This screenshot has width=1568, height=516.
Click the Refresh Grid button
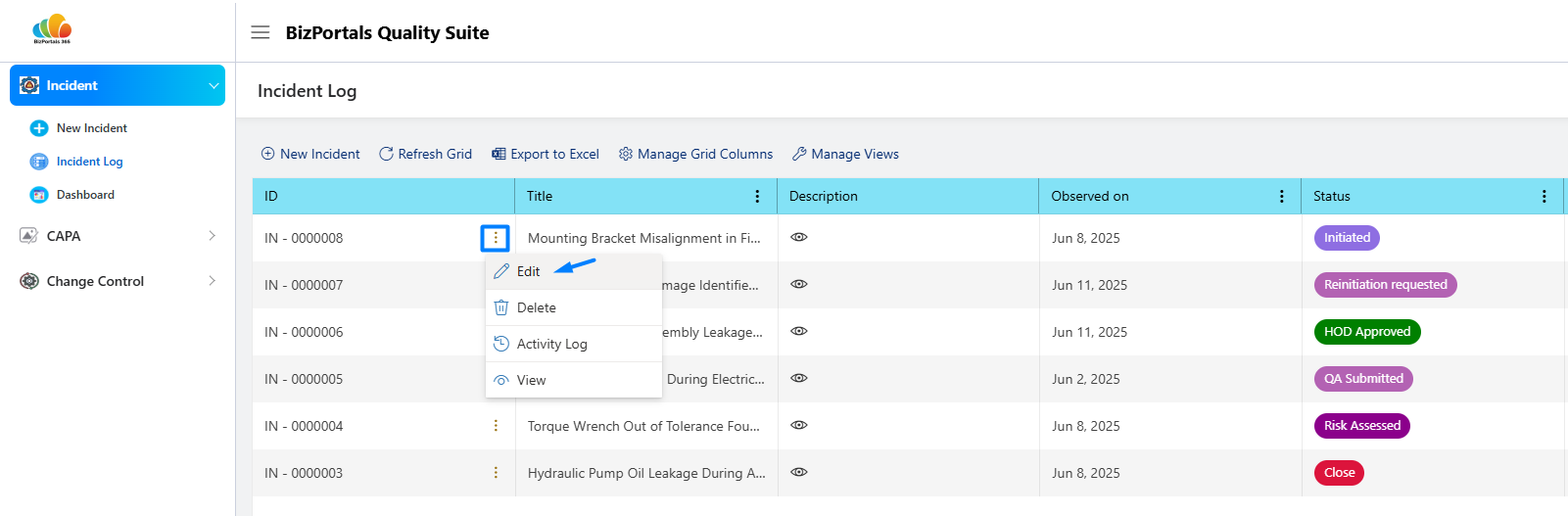(426, 154)
